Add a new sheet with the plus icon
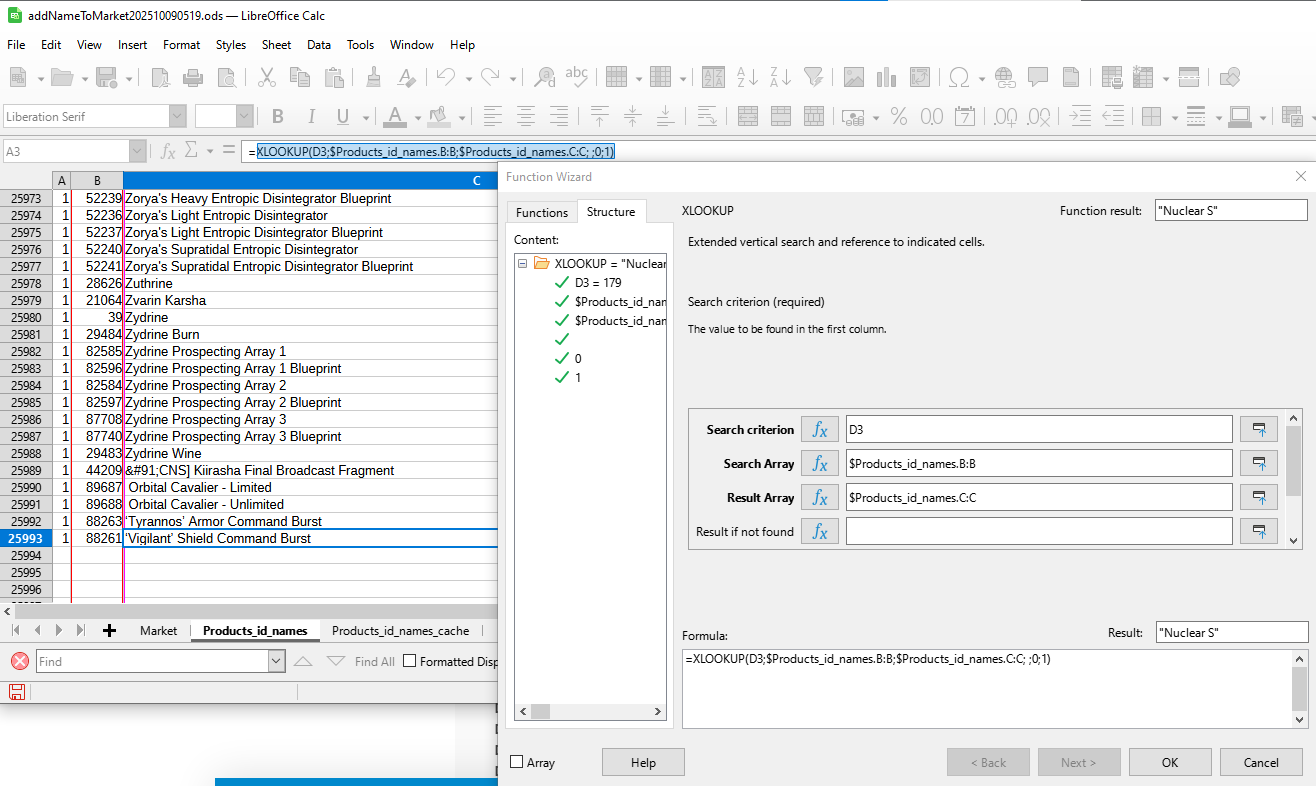The width and height of the screenshot is (1316, 786). click(109, 631)
